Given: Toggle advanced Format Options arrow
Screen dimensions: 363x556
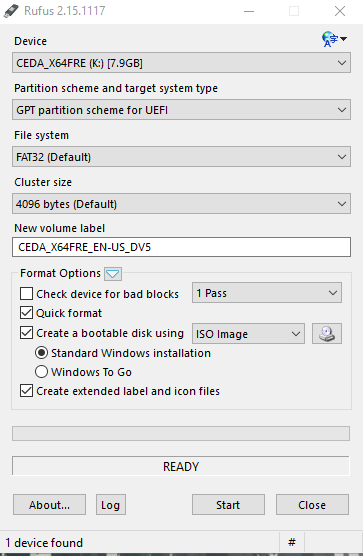Looking at the screenshot, I should click(113, 274).
